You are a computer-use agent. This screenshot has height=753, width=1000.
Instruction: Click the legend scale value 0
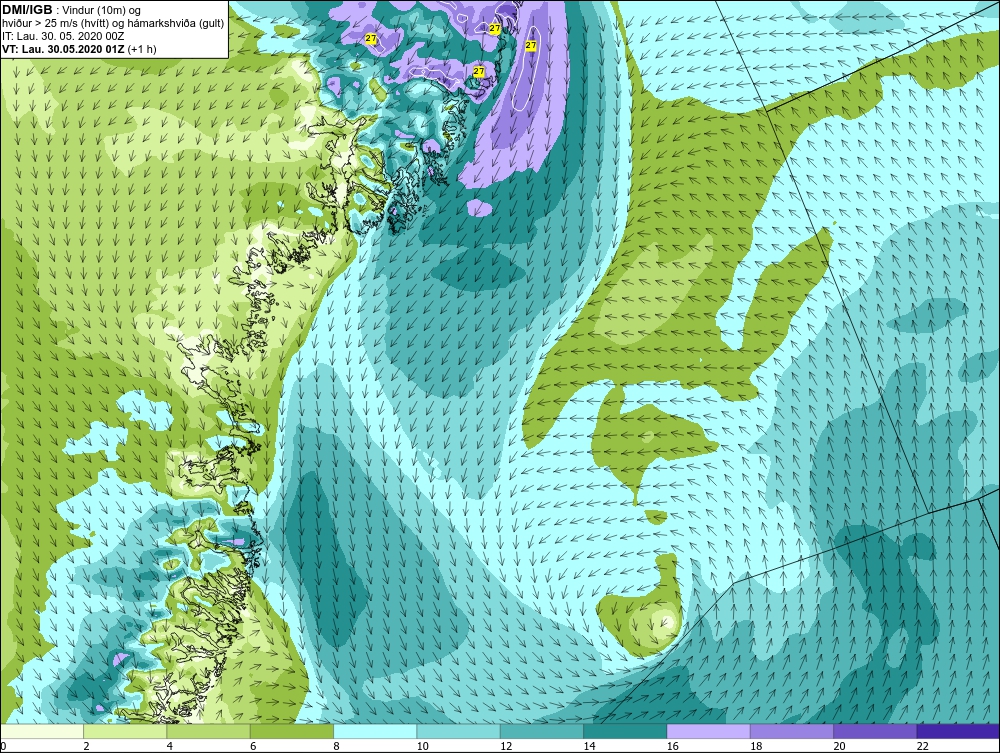3,747
